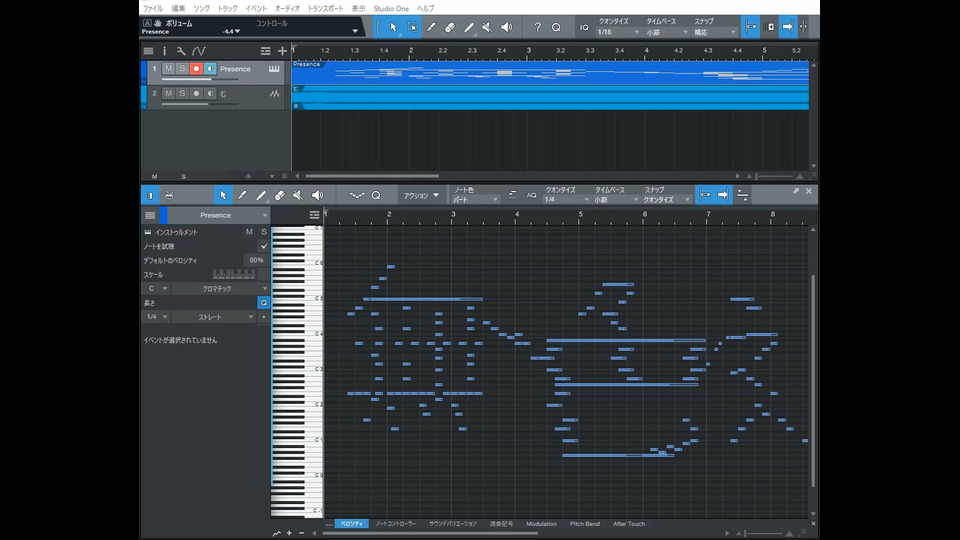Pick the Eraser tool in the note editor
The image size is (960, 540).
click(x=279, y=195)
